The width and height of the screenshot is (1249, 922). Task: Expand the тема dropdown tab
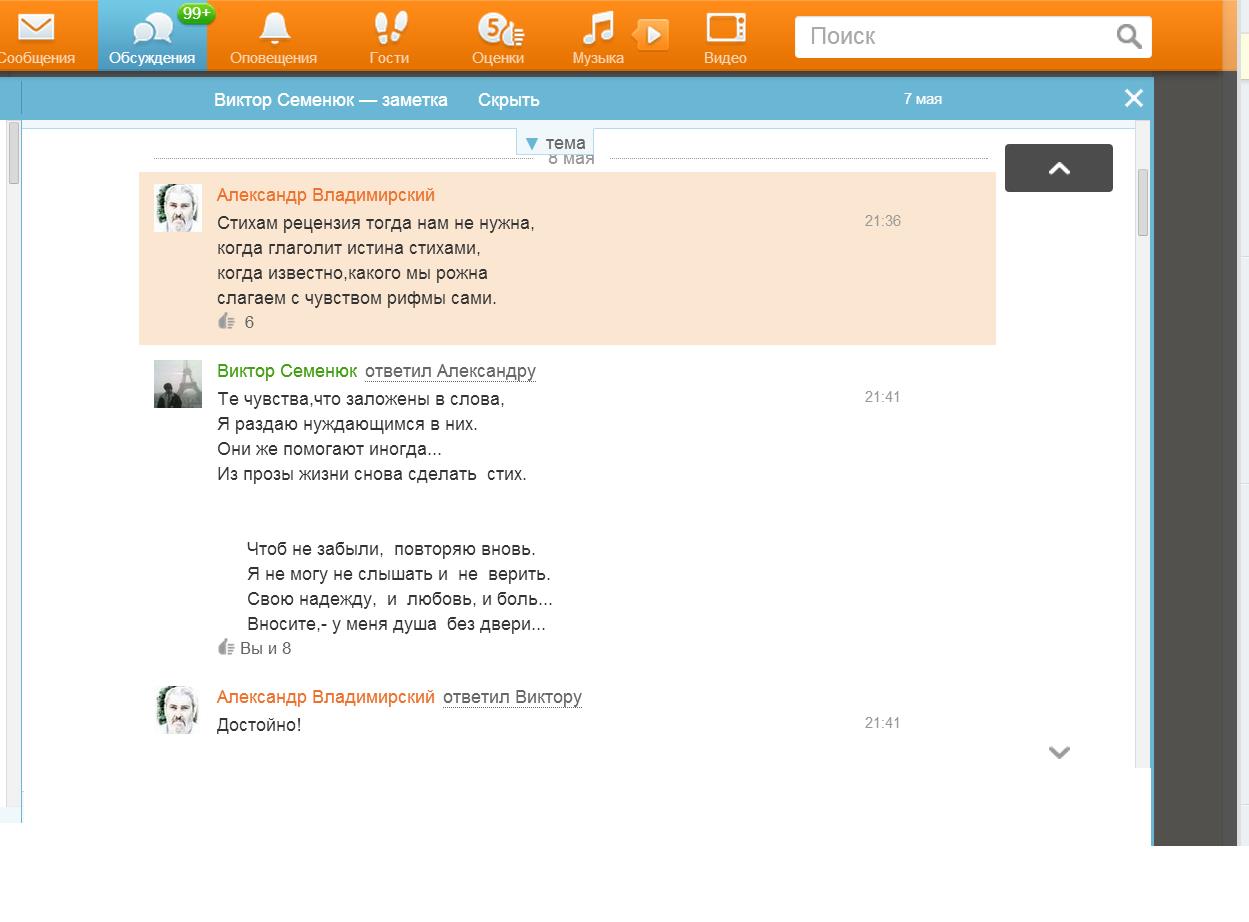tap(555, 143)
